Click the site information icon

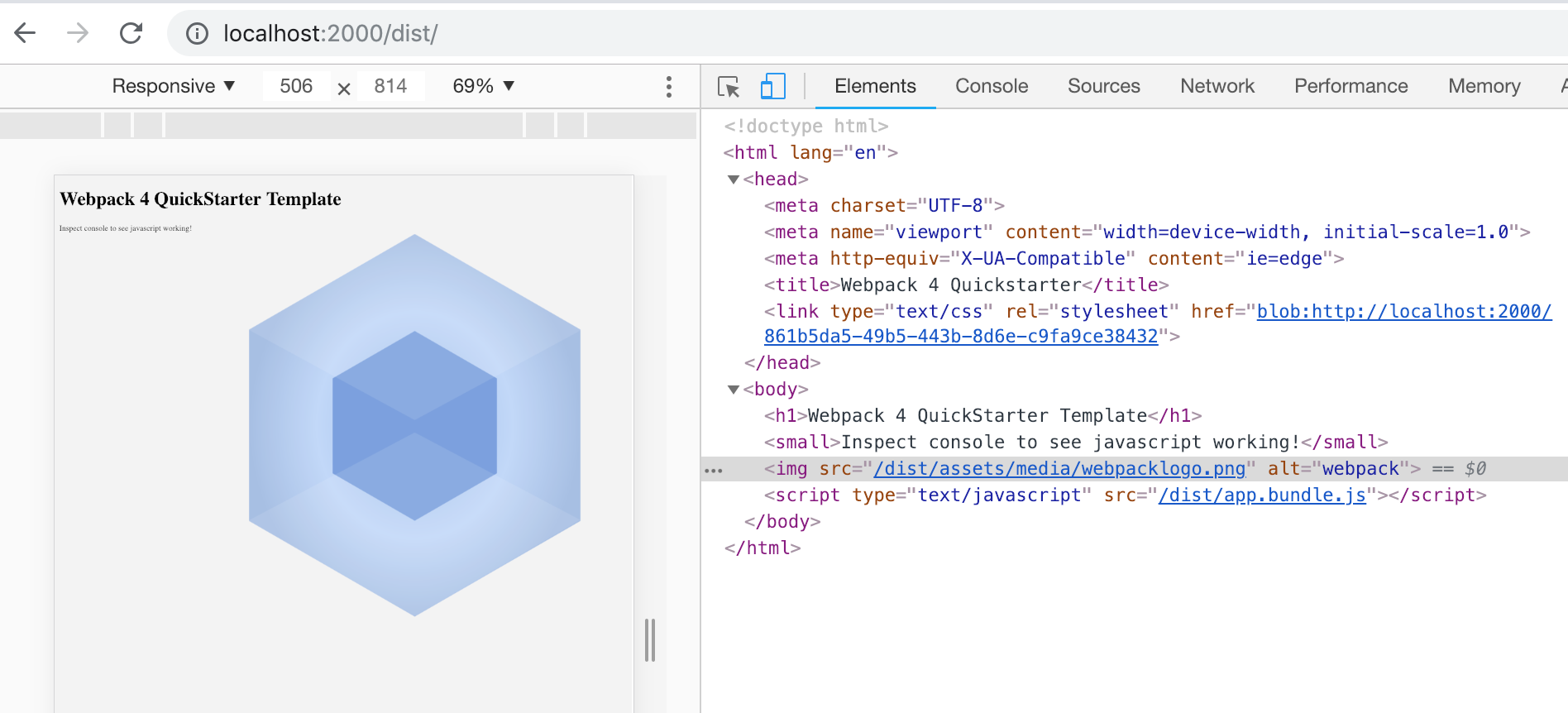pyautogui.click(x=197, y=33)
